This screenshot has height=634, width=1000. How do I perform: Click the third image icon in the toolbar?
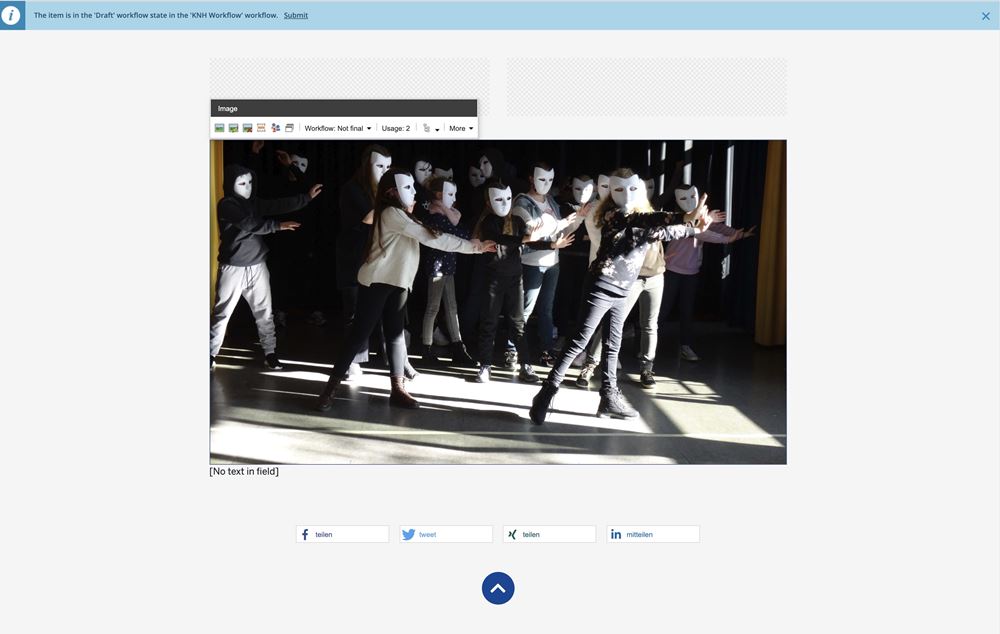[247, 128]
